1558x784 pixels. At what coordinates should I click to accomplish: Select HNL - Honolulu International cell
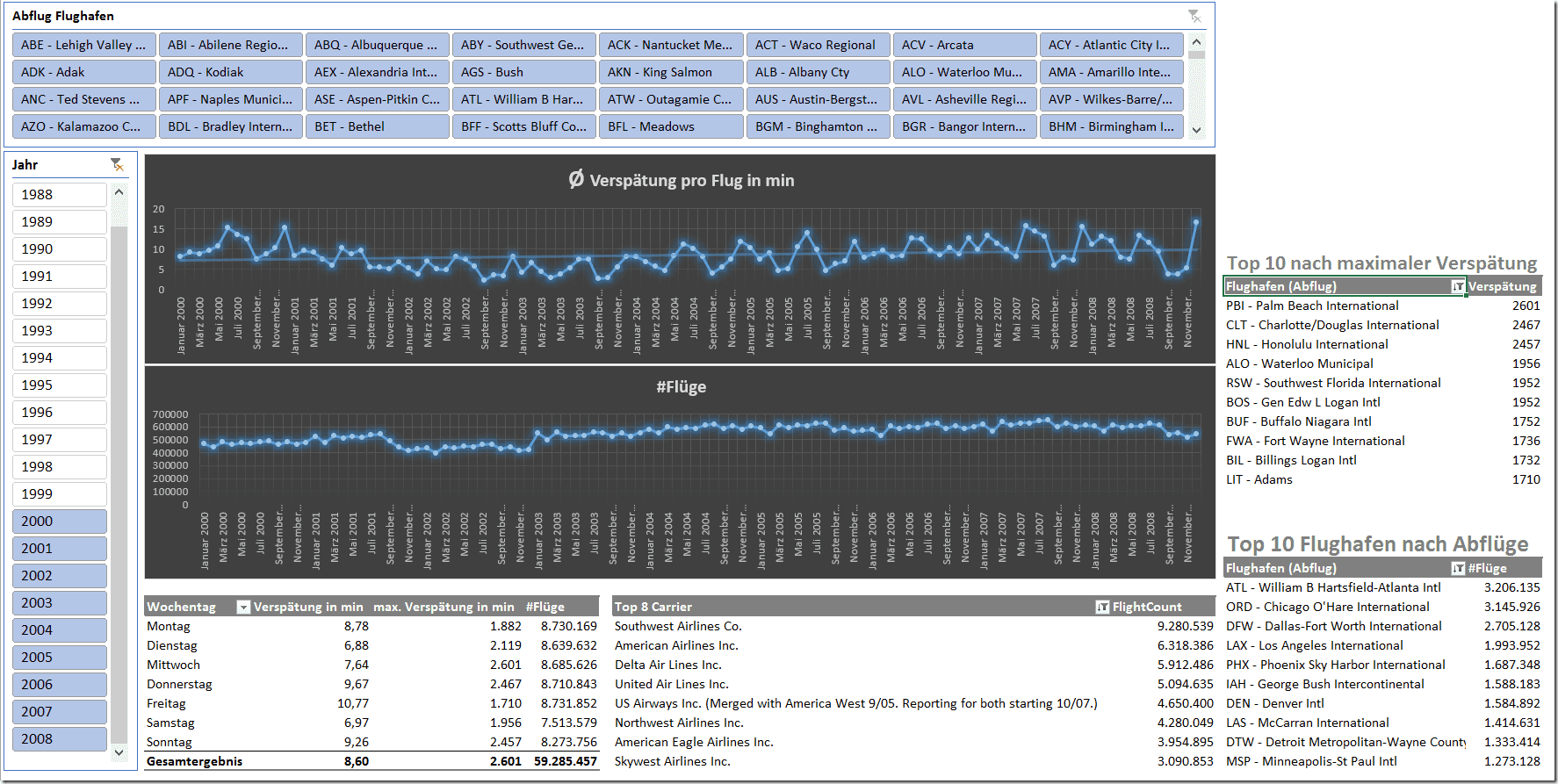[1307, 344]
